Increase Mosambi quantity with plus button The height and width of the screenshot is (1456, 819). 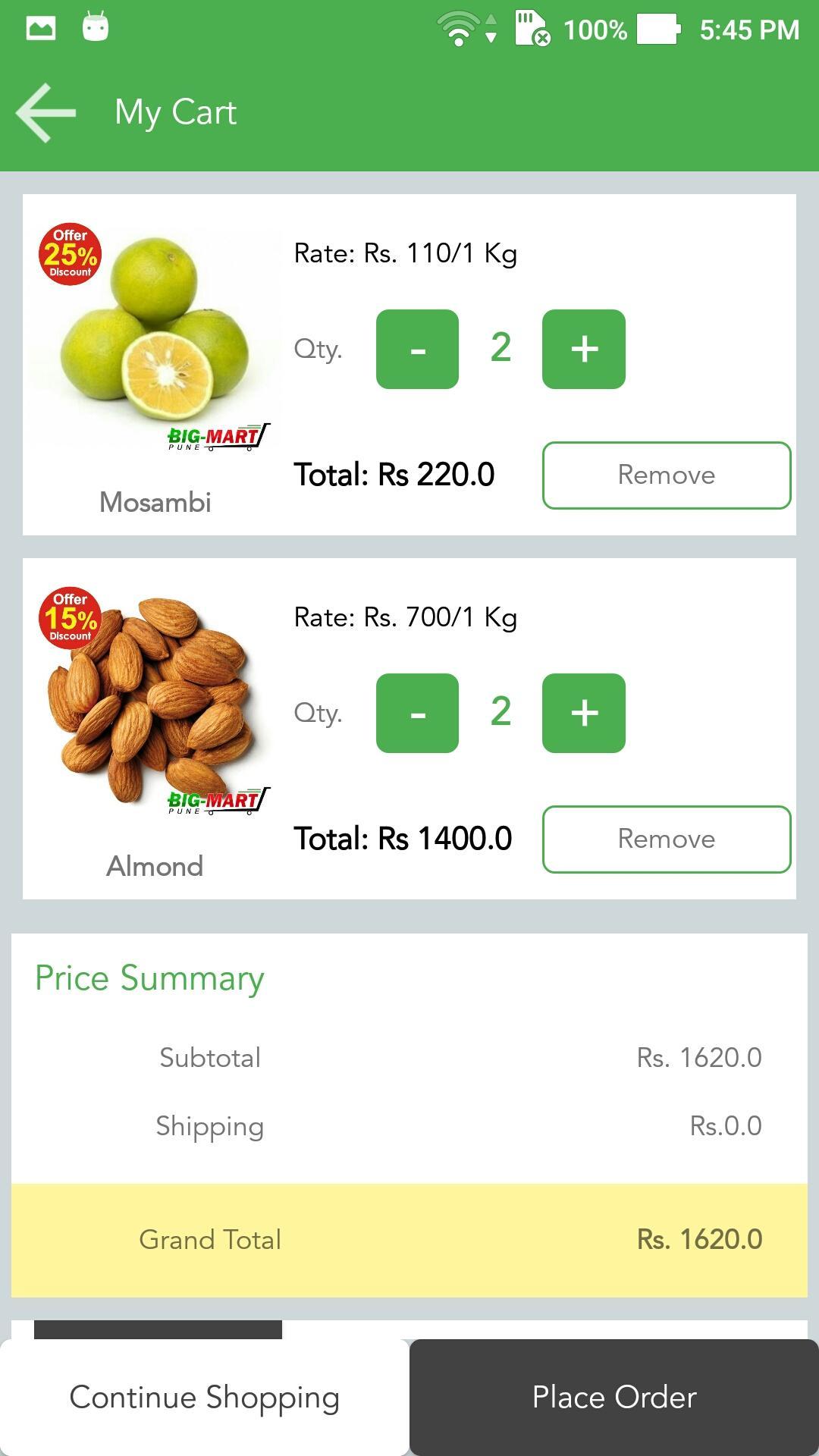[584, 349]
